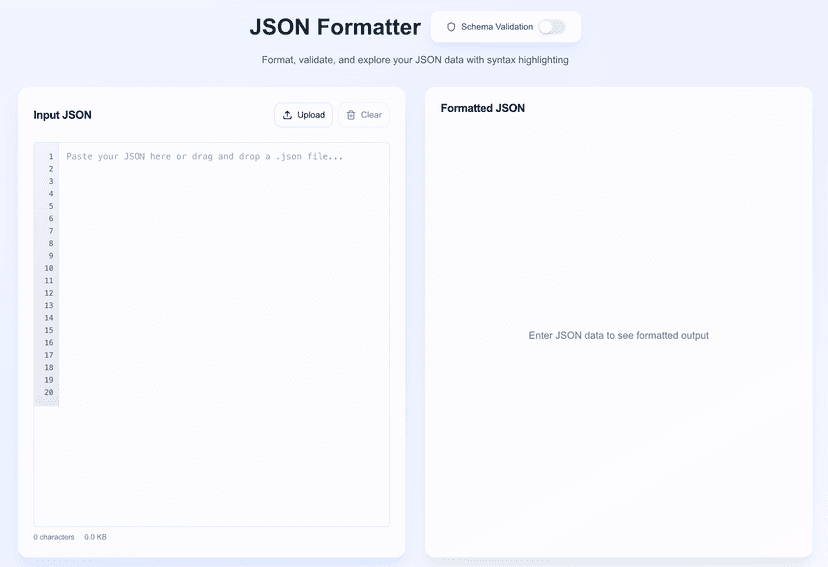Click the "Formatted JSON" panel heading
Image resolution: width=828 pixels, height=567 pixels.
pos(482,108)
